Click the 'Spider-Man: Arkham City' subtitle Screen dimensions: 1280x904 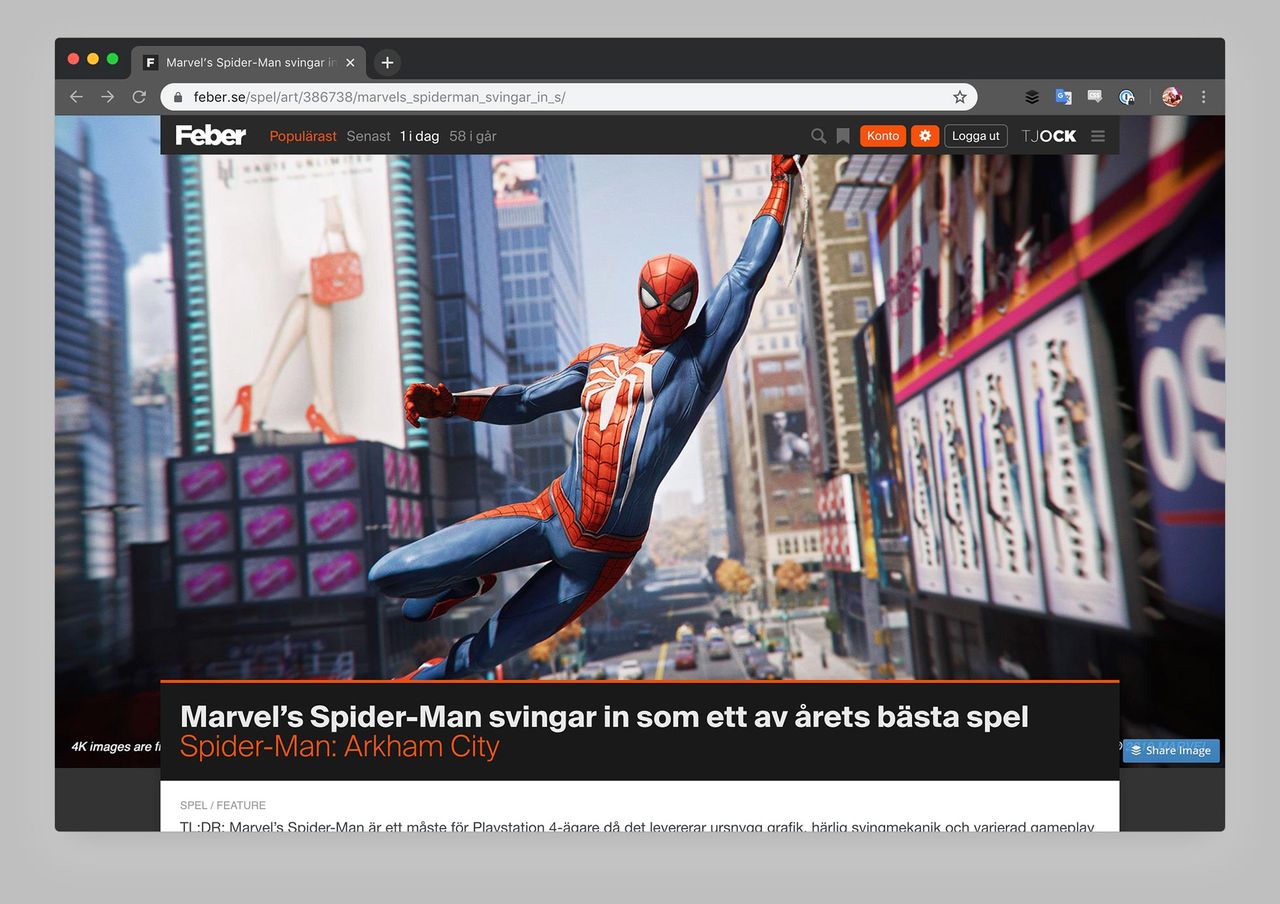339,747
